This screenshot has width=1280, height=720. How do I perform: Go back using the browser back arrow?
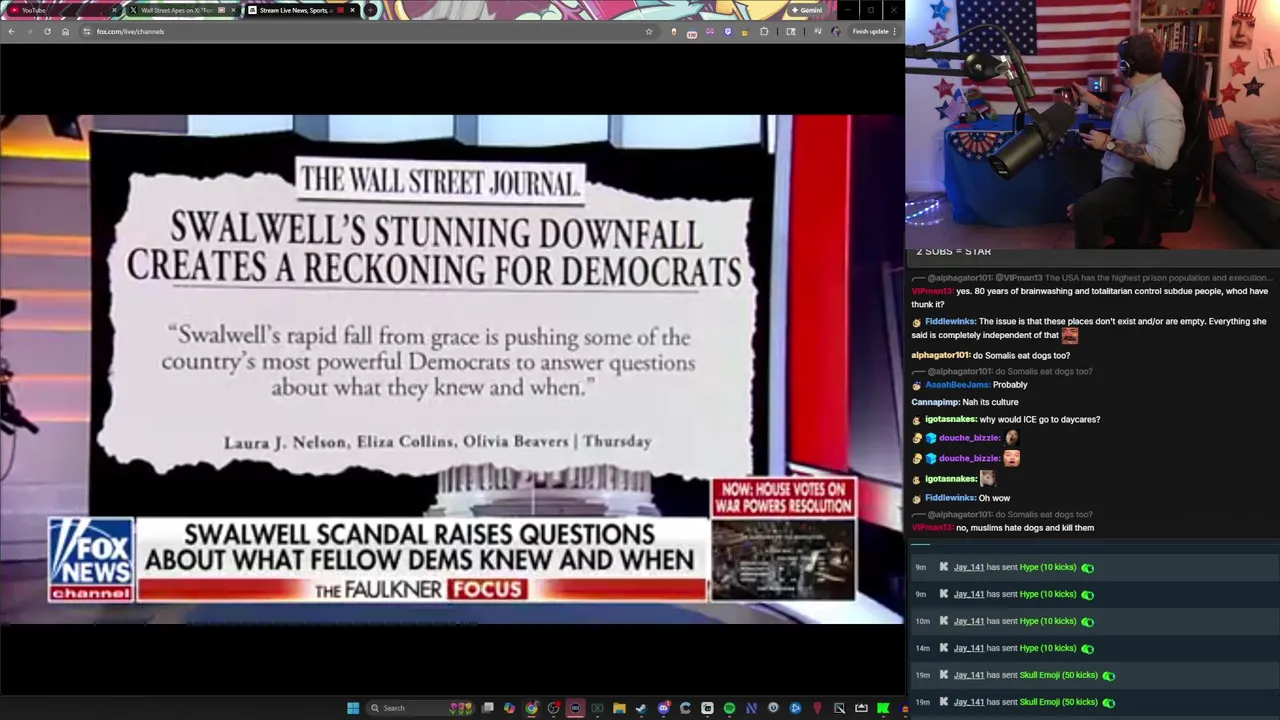(11, 31)
